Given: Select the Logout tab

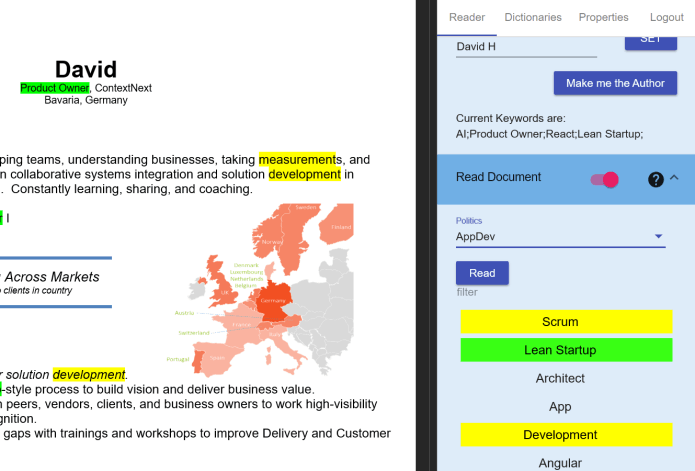Looking at the screenshot, I should (x=667, y=17).
